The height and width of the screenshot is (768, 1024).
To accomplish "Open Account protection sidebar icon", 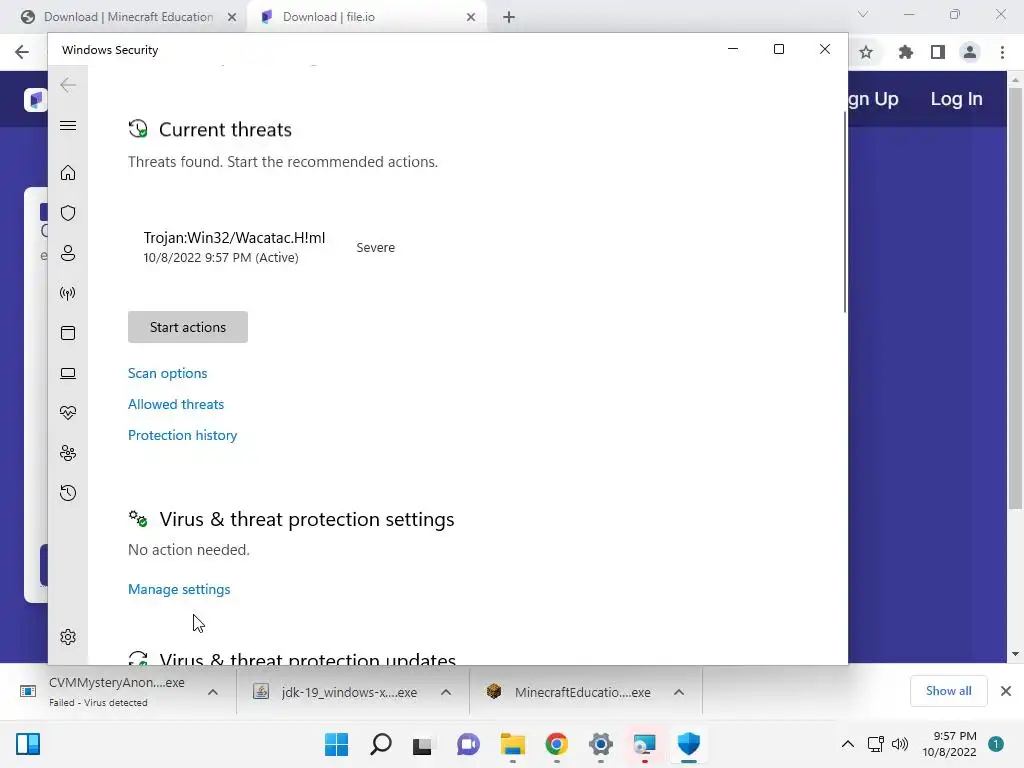I will (x=68, y=253).
